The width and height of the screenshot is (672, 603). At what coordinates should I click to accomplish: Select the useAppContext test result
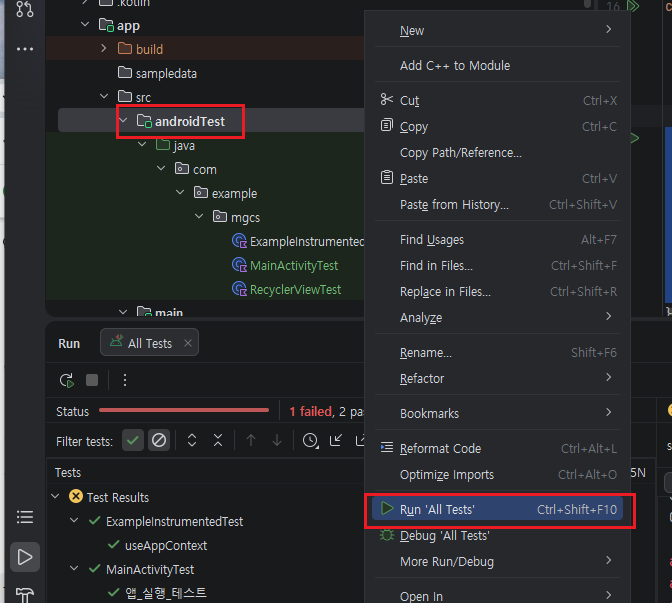tap(166, 545)
